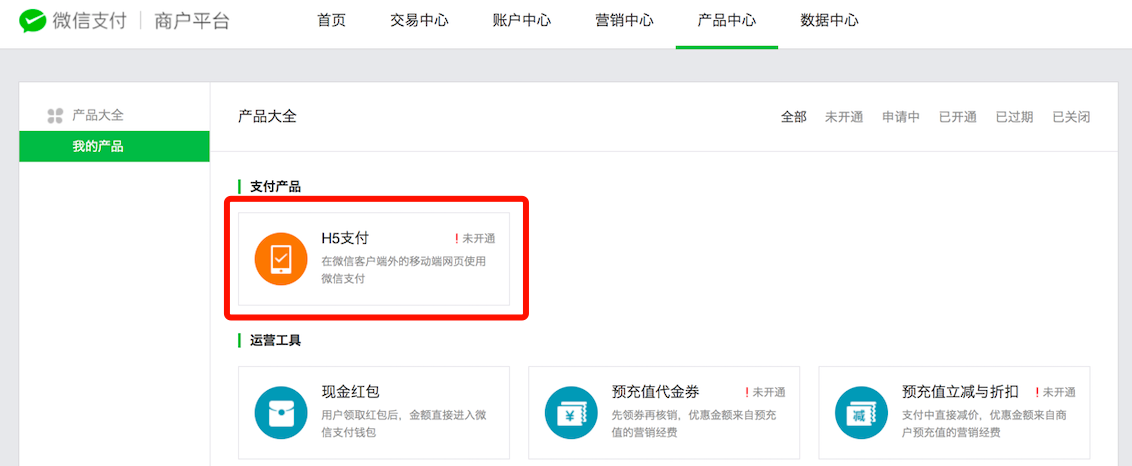The width and height of the screenshot is (1132, 466).
Task: Filter by 已过期 products
Action: pos(1014,117)
